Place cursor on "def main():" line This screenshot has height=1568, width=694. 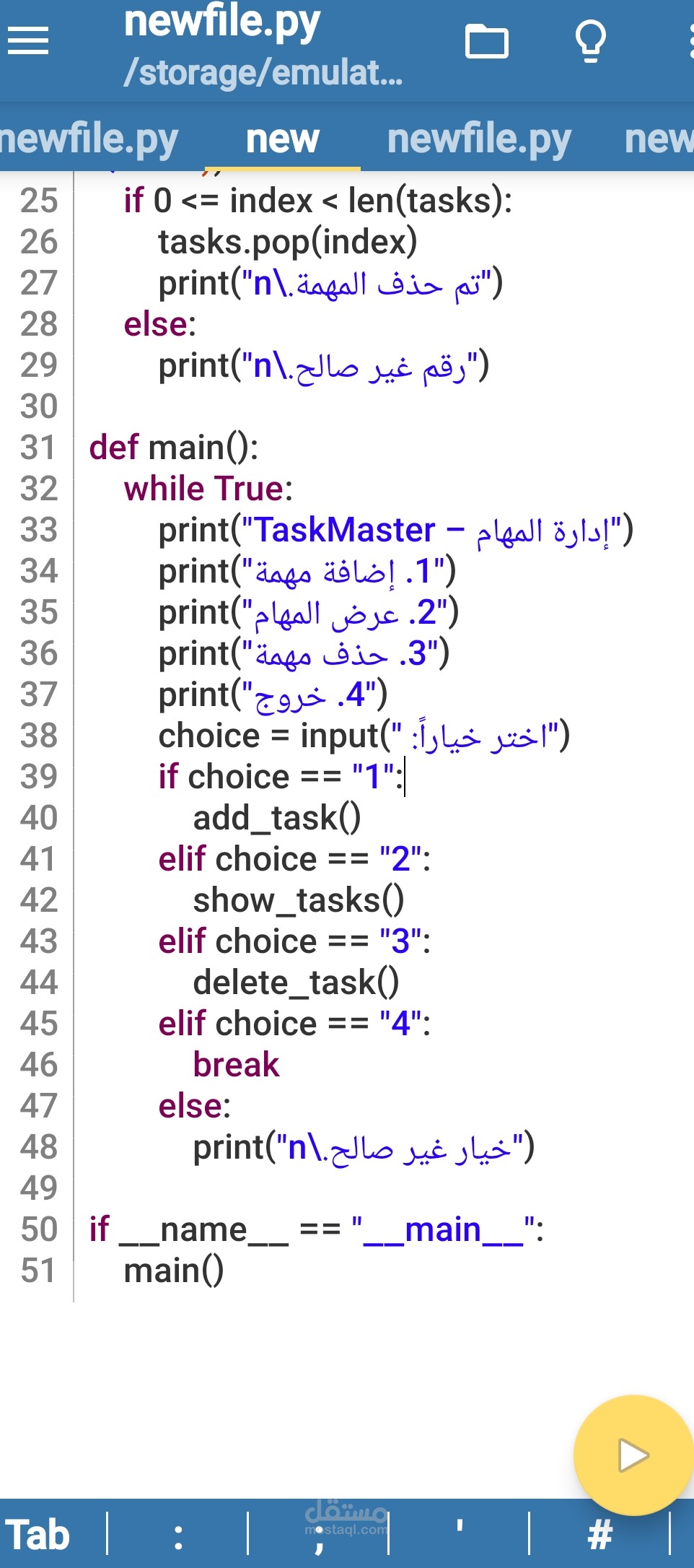click(173, 448)
